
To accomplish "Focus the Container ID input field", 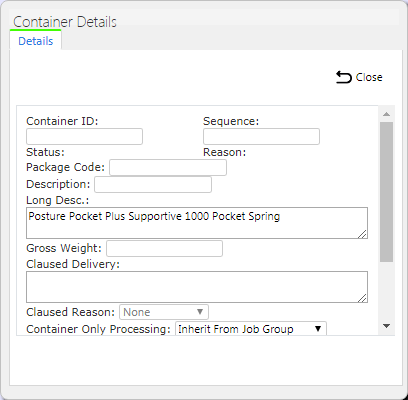I will click(x=84, y=137).
